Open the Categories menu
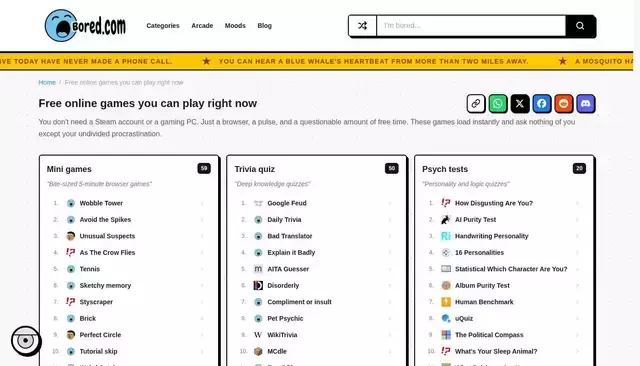 click(163, 26)
